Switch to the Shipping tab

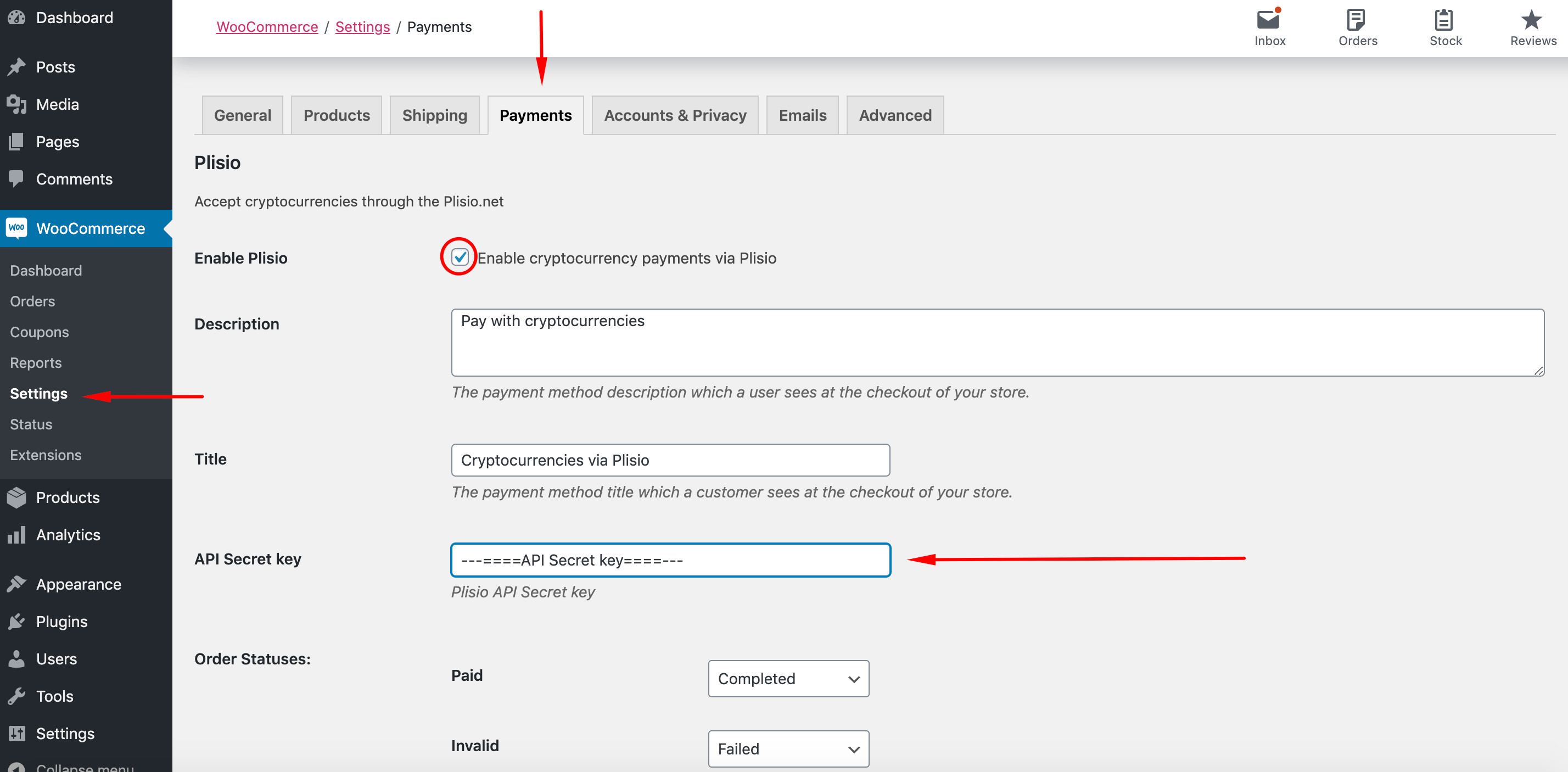coord(434,115)
